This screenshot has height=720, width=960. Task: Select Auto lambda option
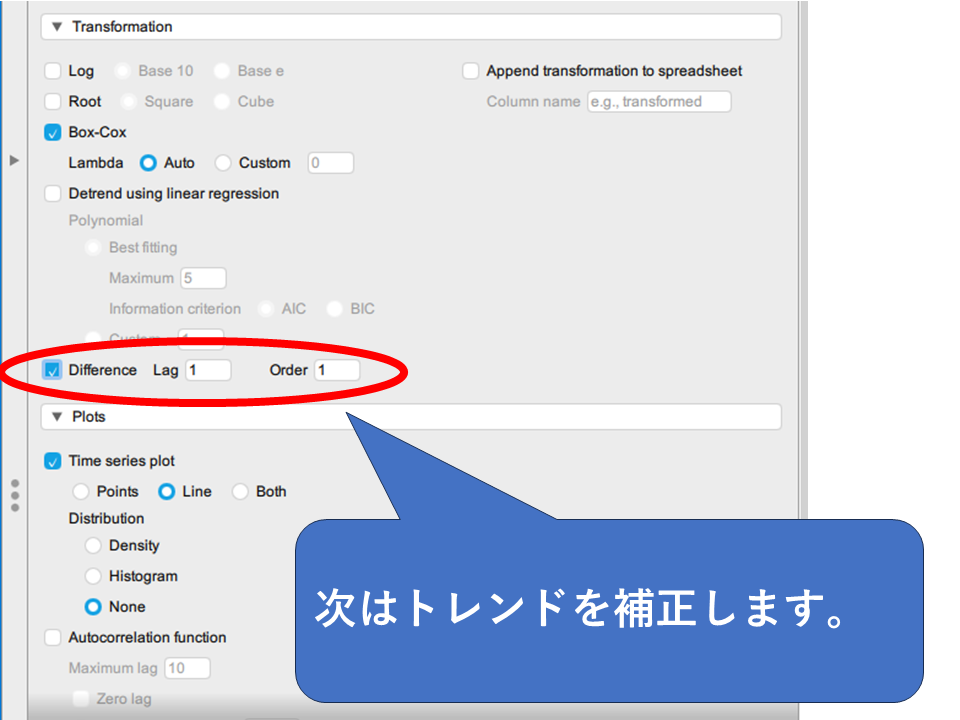pos(148,163)
